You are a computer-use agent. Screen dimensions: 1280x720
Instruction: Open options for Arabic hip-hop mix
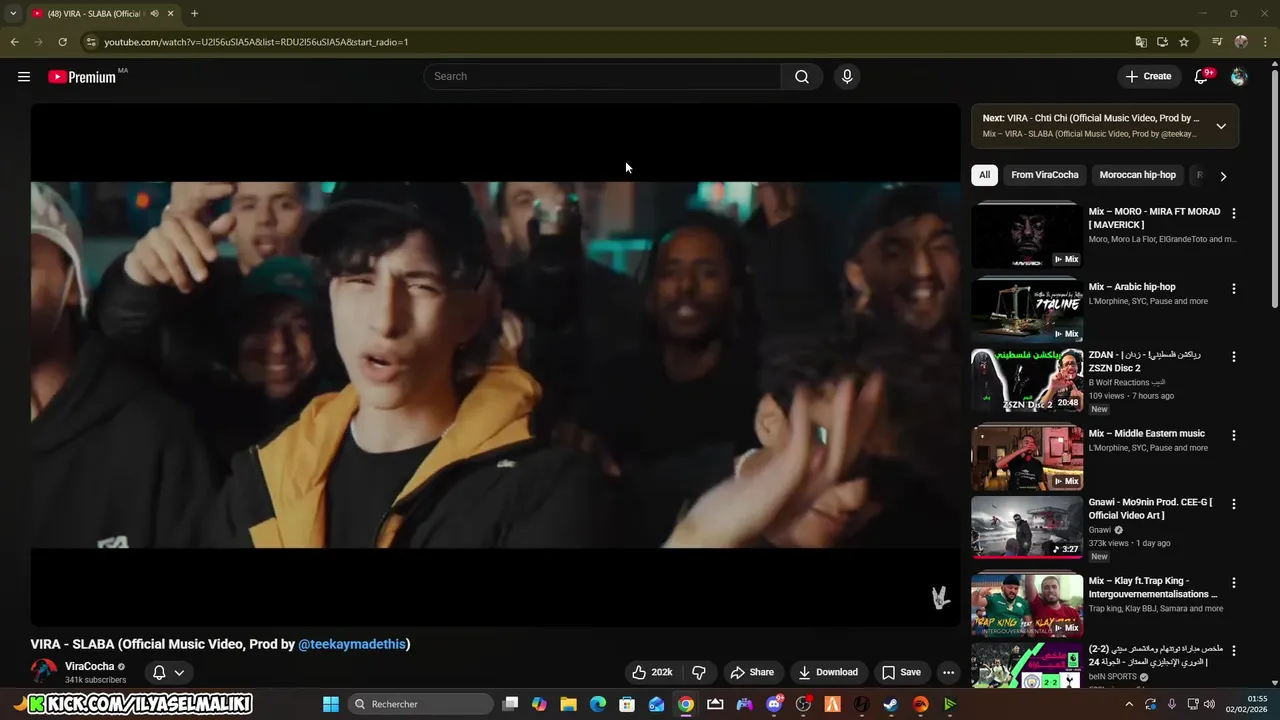click(x=1233, y=288)
